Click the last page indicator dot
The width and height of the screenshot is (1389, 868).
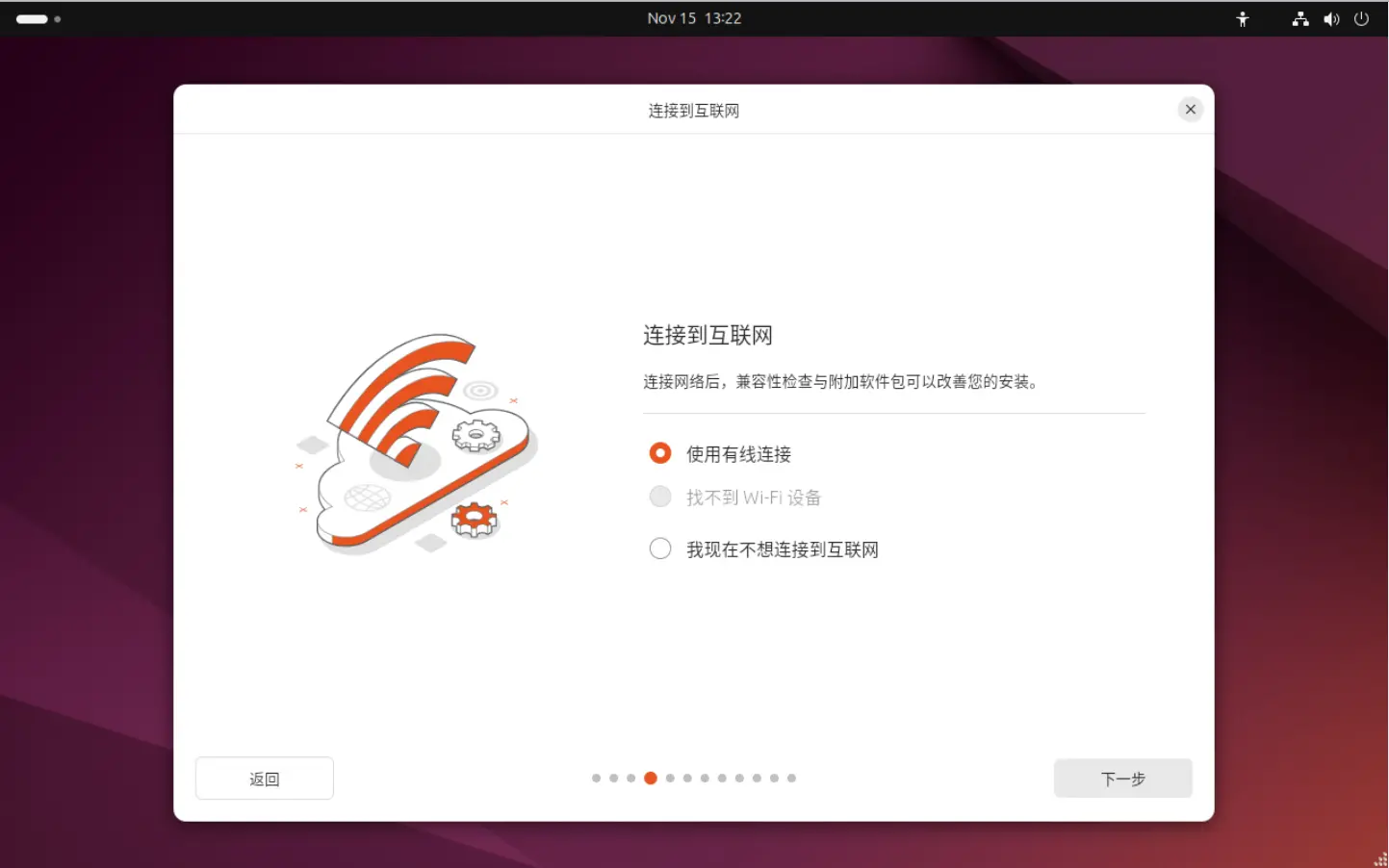click(791, 778)
